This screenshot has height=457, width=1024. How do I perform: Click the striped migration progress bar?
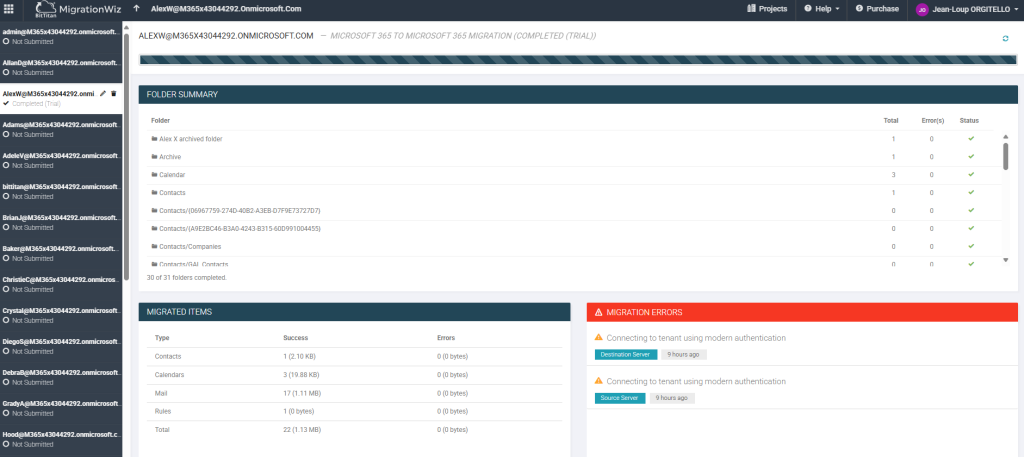(578, 60)
